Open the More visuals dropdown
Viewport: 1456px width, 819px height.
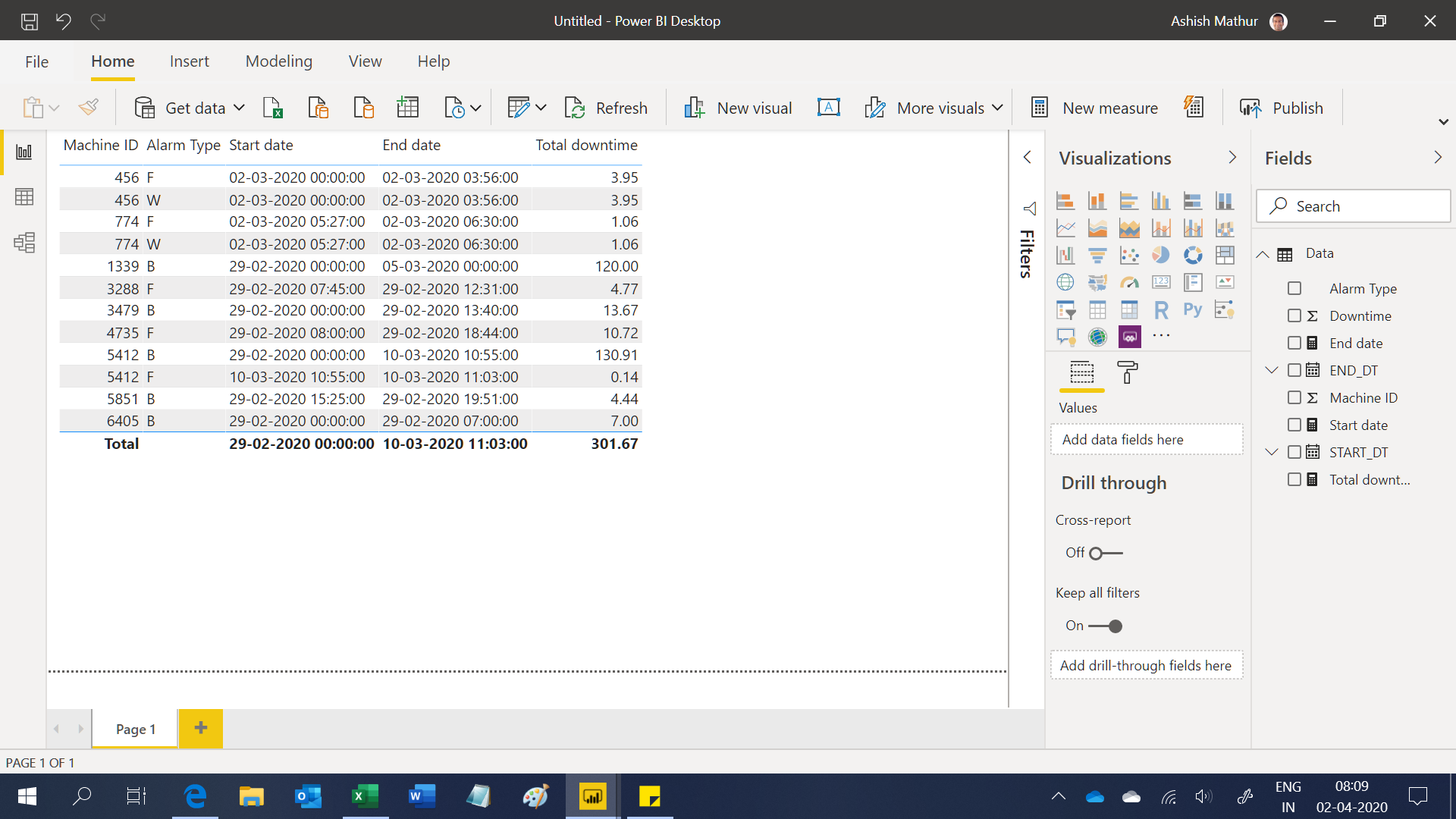click(997, 108)
